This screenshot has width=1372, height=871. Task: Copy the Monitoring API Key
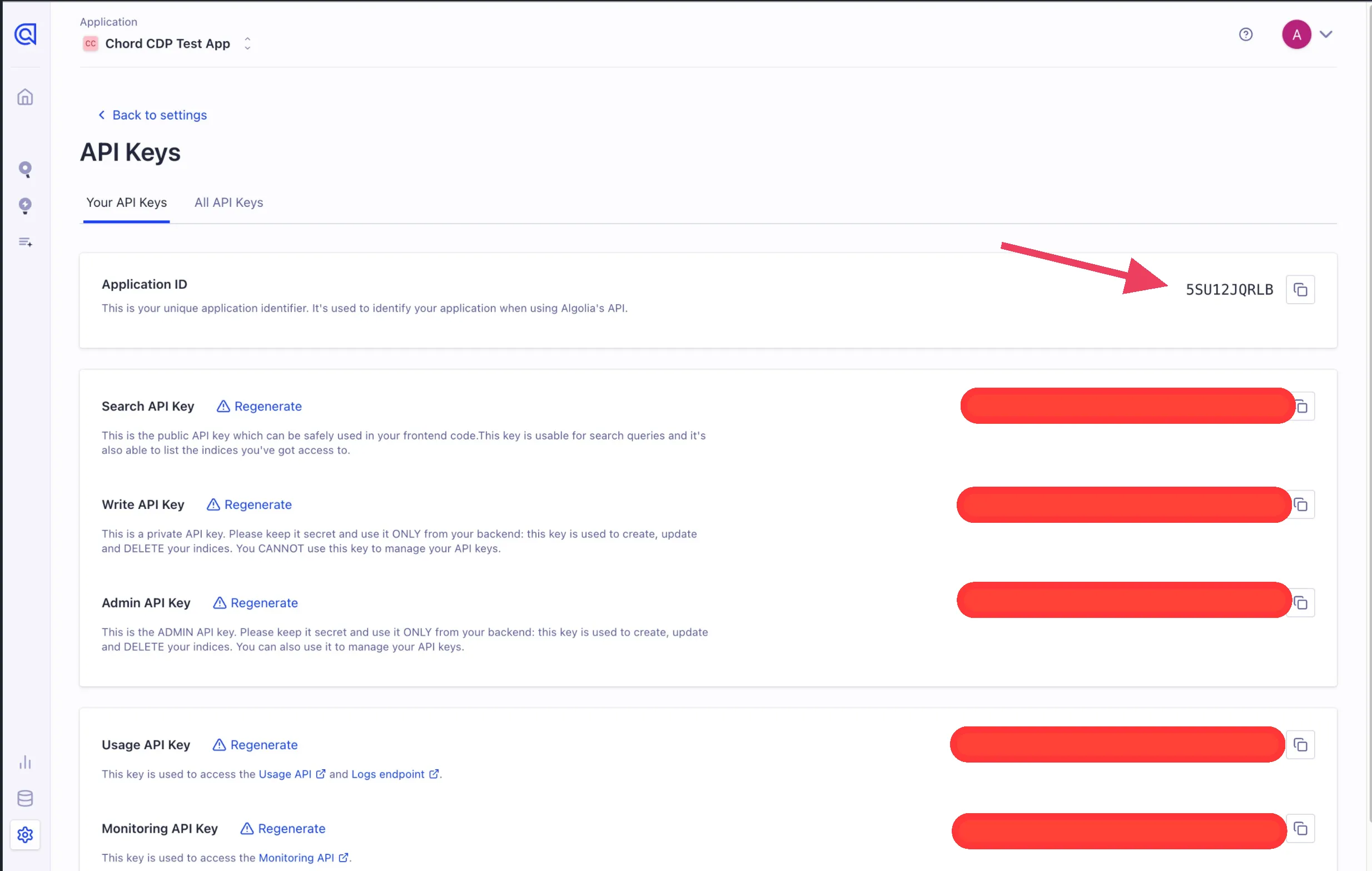(1300, 828)
